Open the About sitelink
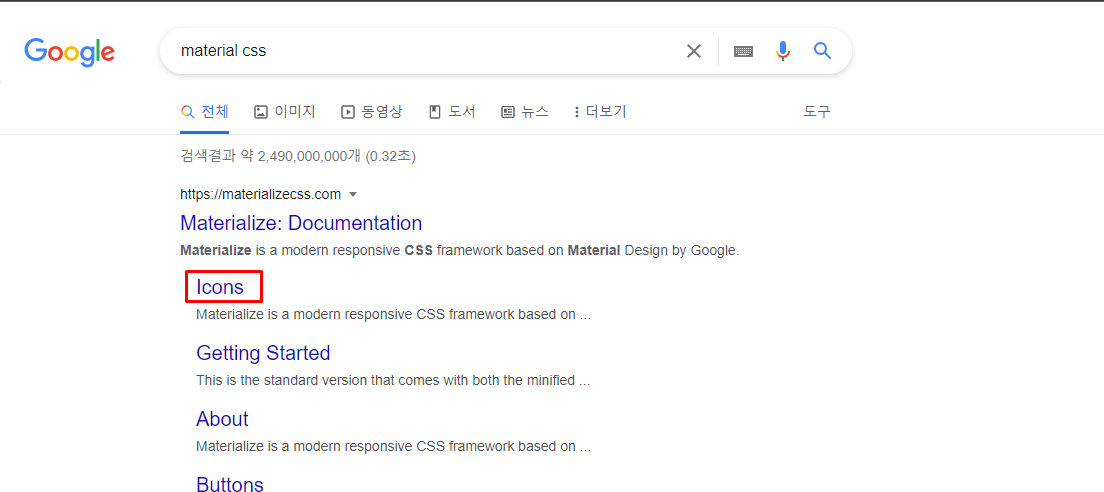This screenshot has width=1104, height=492. pos(222,419)
